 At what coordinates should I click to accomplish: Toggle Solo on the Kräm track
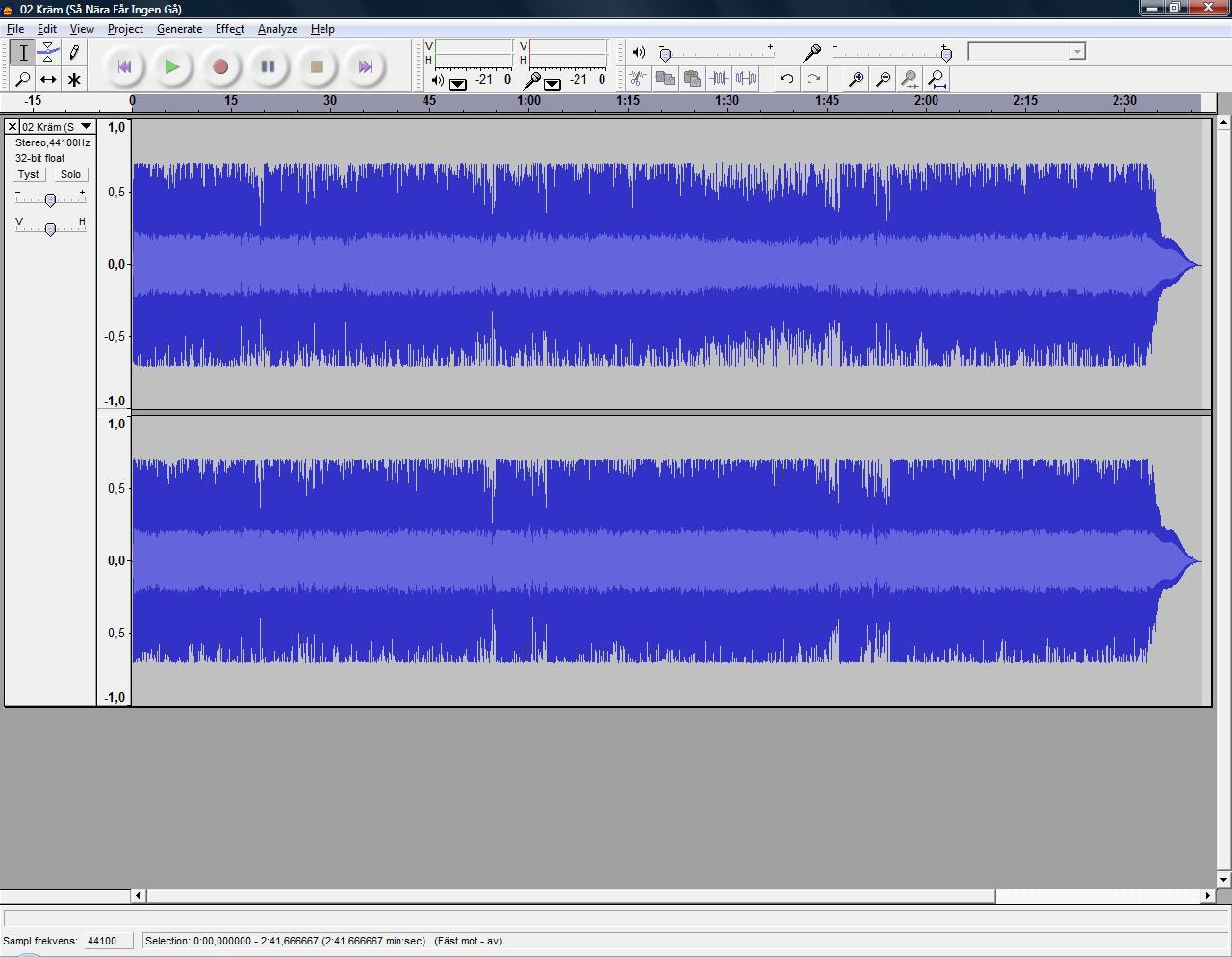(70, 174)
